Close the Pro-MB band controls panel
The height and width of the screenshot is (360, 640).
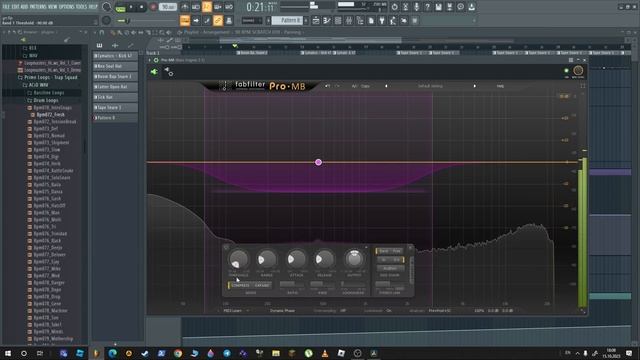[x=410, y=248]
